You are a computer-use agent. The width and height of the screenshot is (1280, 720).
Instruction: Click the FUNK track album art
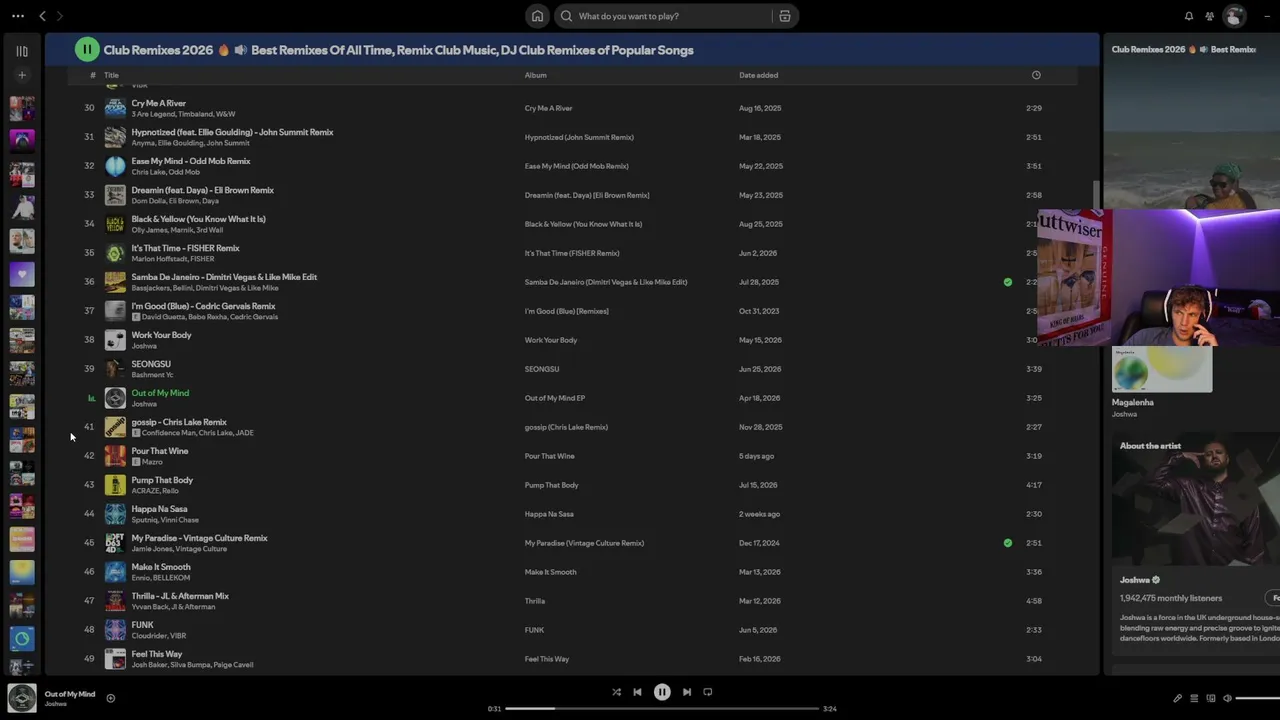[x=116, y=630]
